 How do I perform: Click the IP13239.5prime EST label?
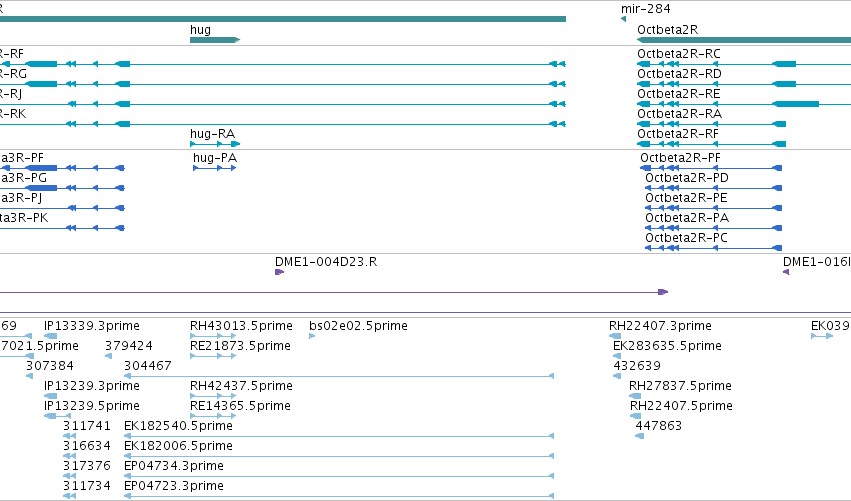point(92,406)
